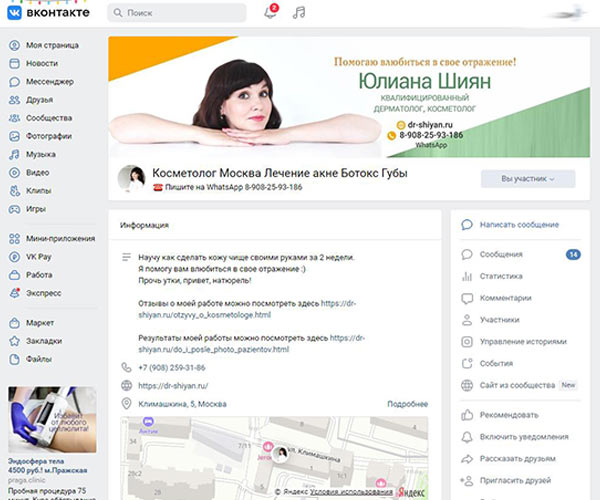The width and height of the screenshot is (600, 500).
Task: Open Статистика chart icon
Action: click(x=467, y=276)
